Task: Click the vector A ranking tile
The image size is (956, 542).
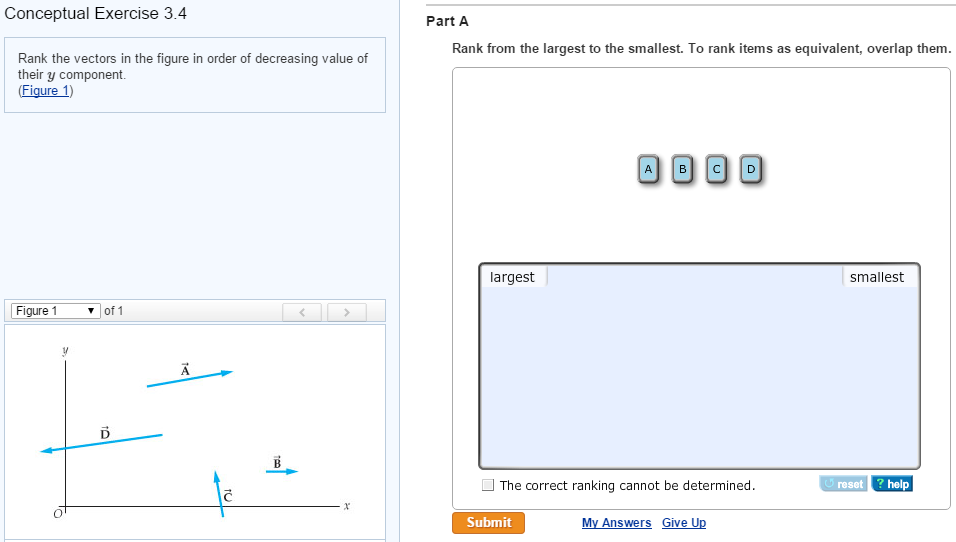Action: point(648,170)
